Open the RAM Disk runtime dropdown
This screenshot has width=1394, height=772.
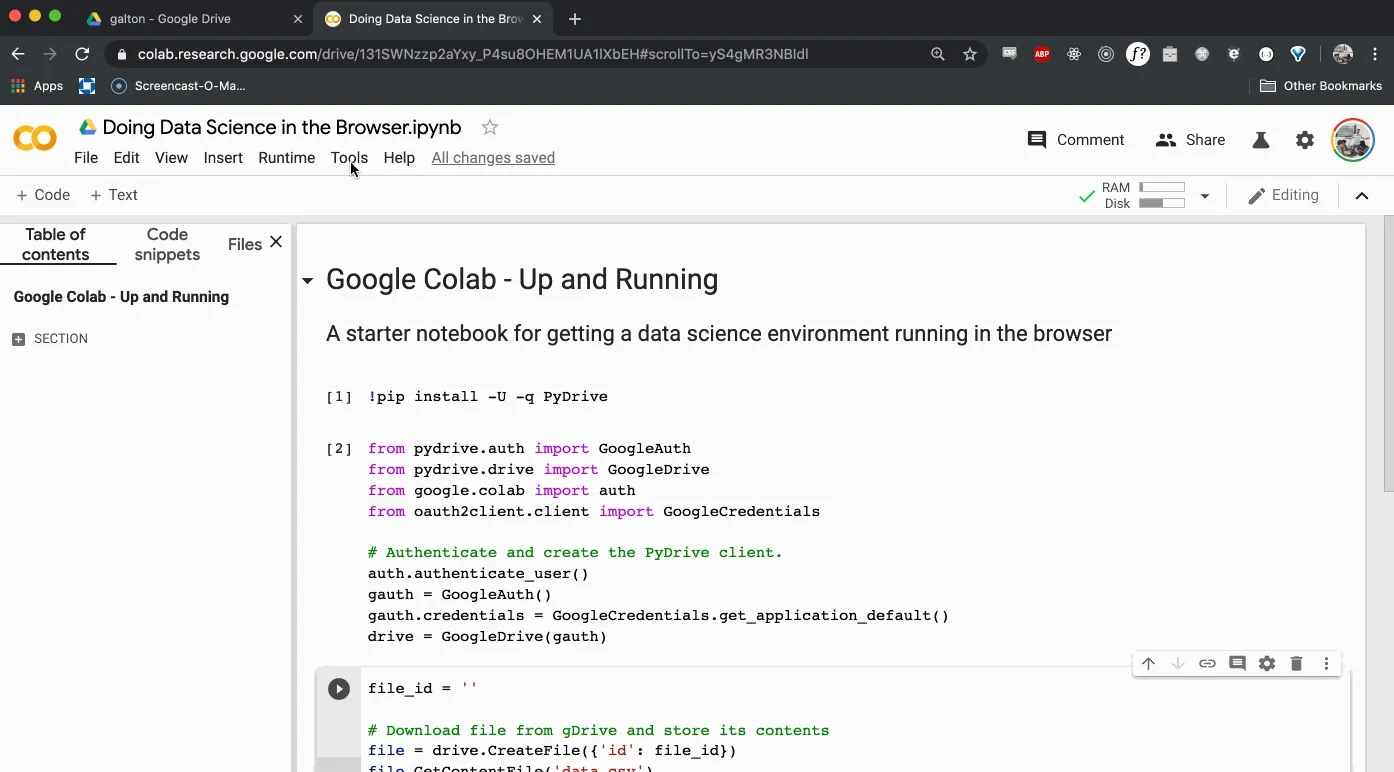[1205, 196]
